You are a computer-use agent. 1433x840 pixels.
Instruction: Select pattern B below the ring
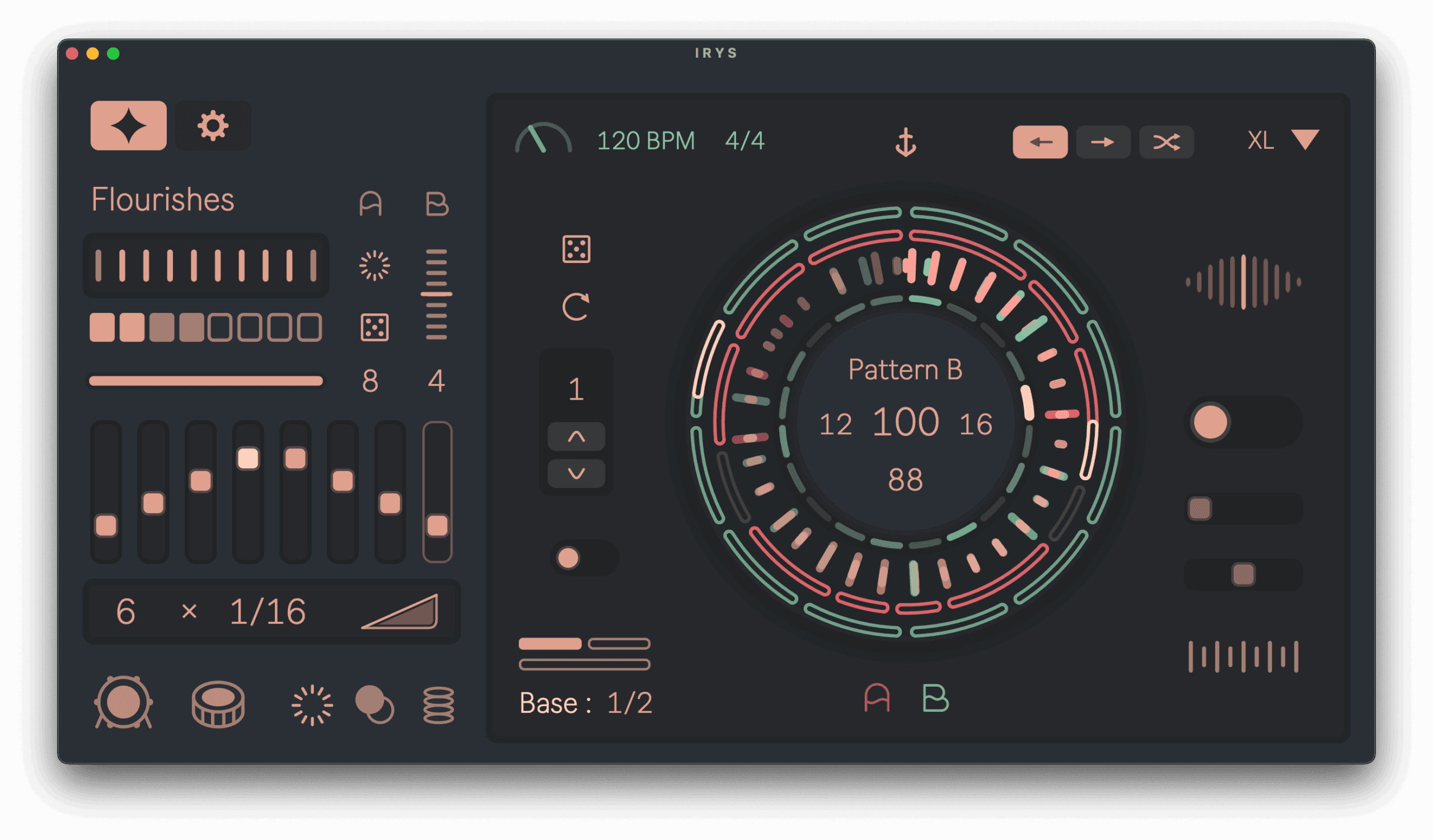pos(935,698)
